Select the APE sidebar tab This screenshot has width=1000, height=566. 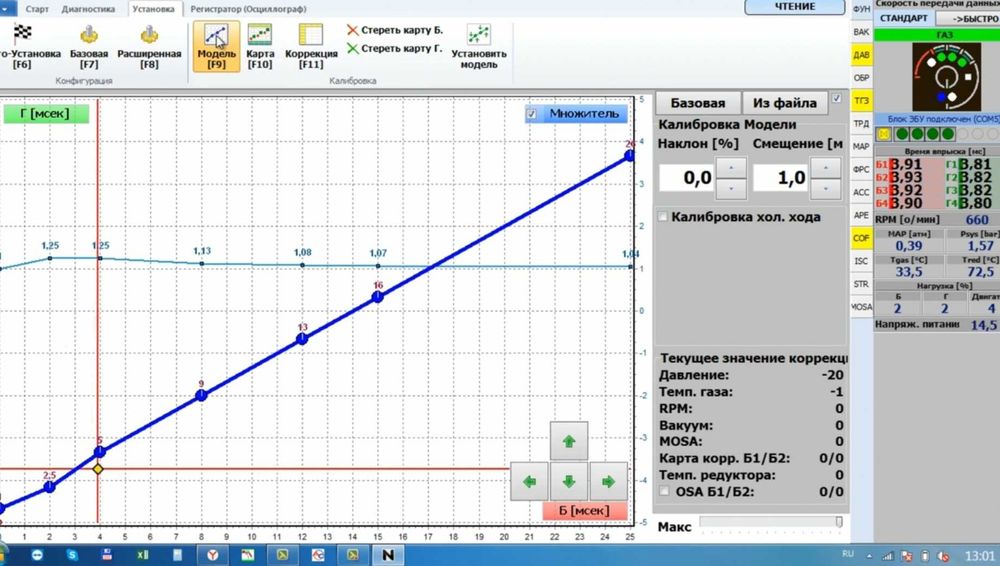pyautogui.click(x=862, y=215)
